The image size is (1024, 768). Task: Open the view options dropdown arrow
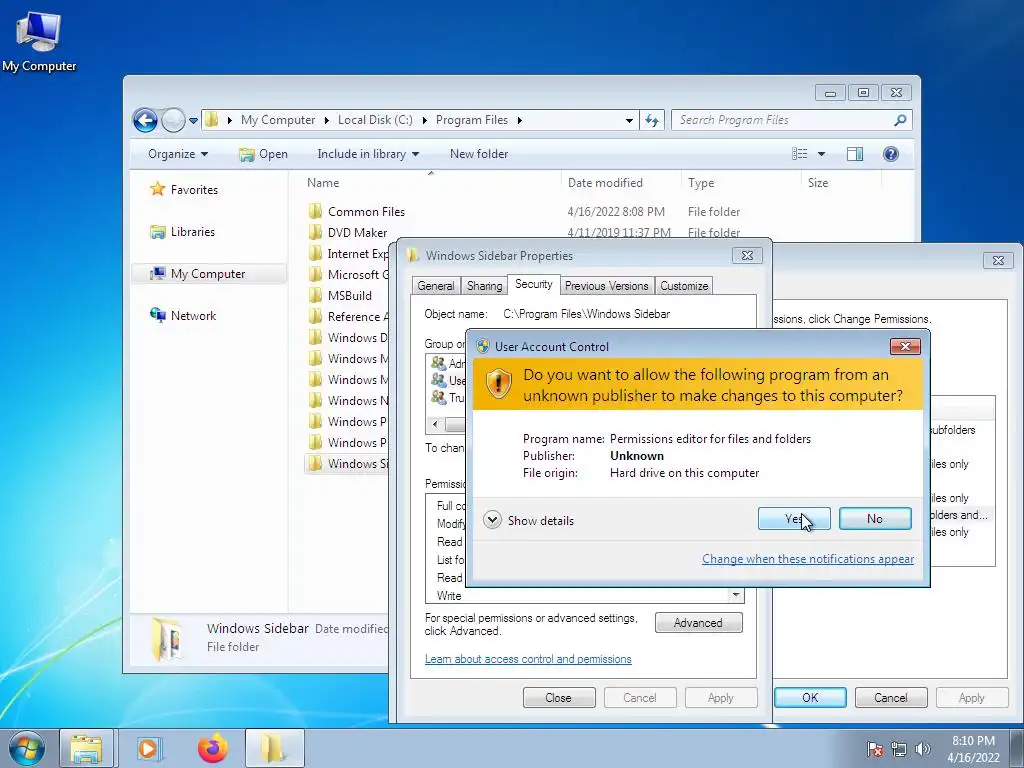pyautogui.click(x=822, y=154)
